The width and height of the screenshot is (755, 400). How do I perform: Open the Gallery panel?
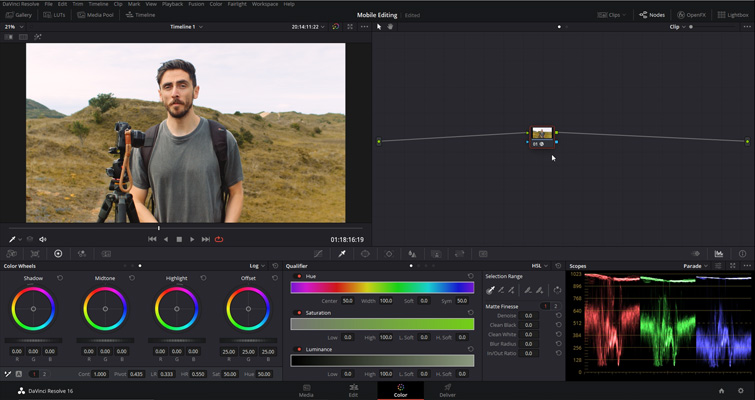19,15
